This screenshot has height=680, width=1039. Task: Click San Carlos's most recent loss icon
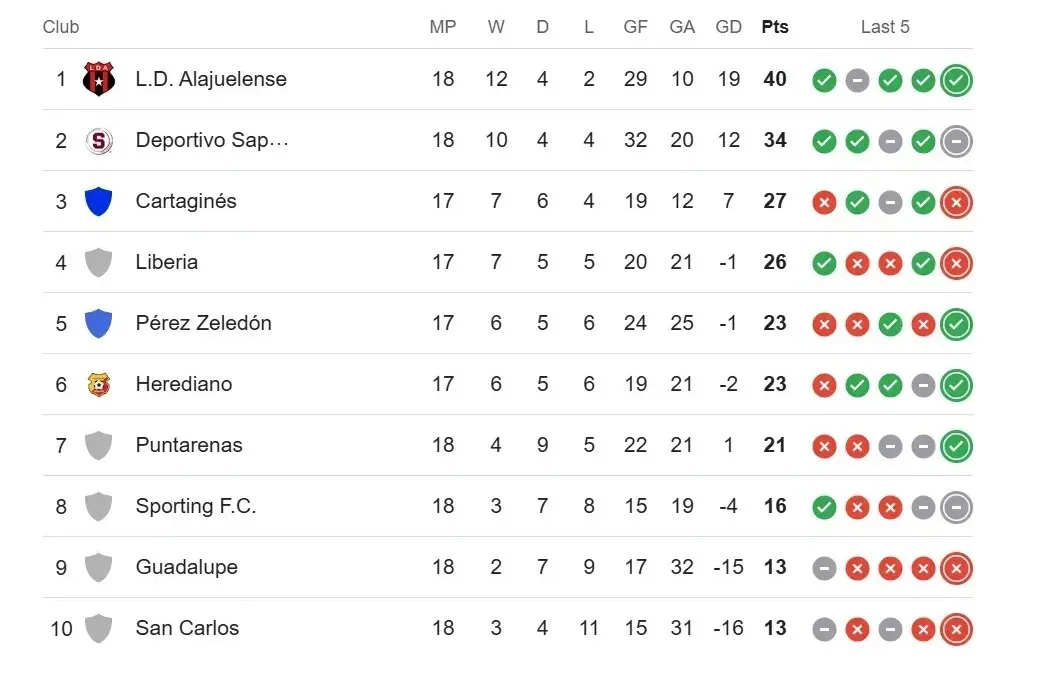[x=956, y=629]
